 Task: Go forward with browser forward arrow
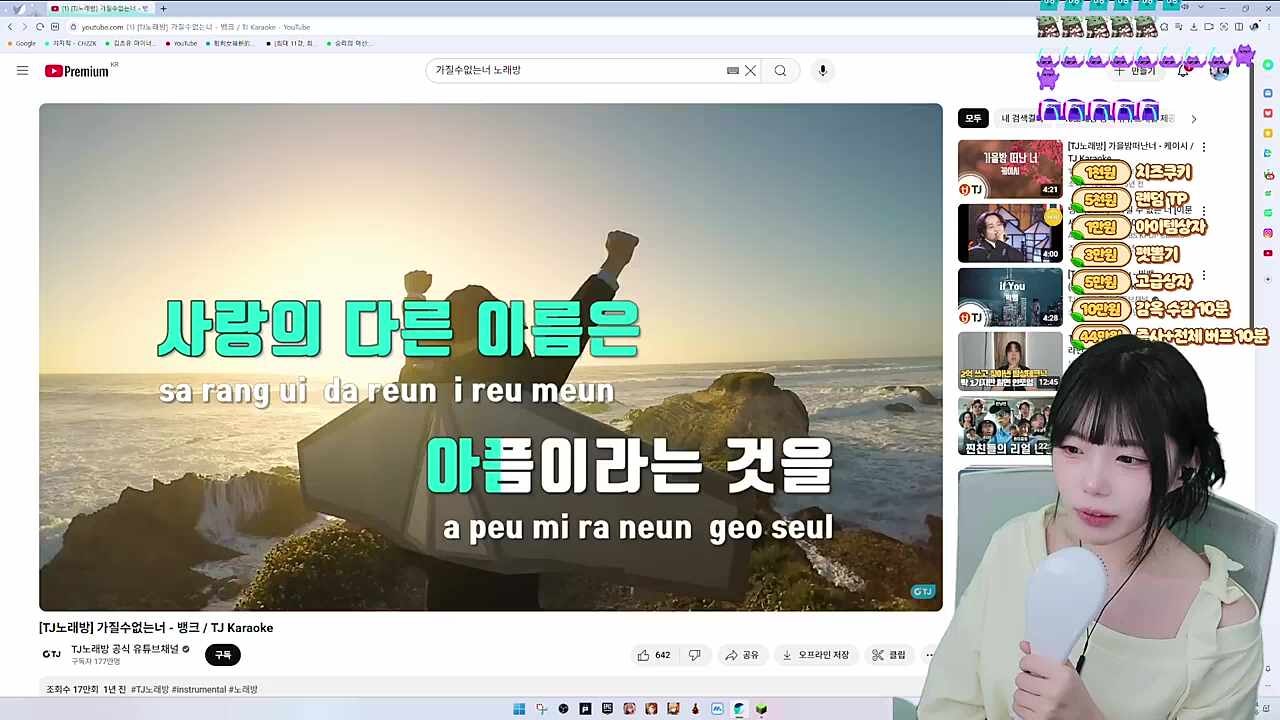tap(24, 27)
